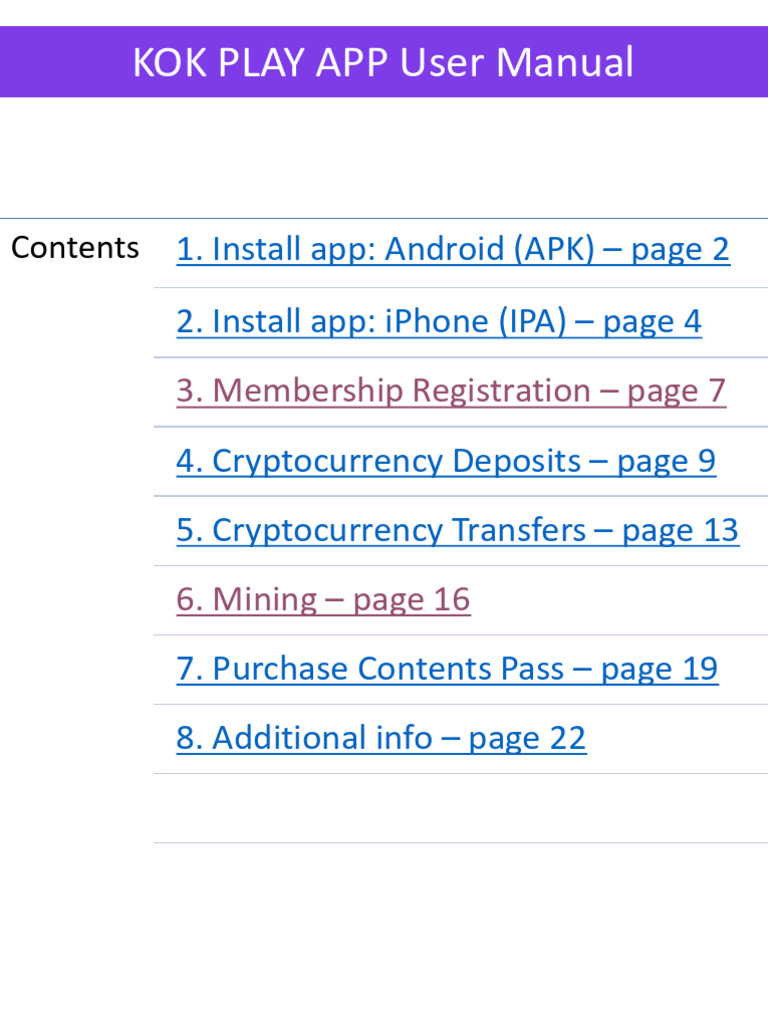Click the KOK PLAY APP User Manual title
This screenshot has height=1024, width=768.
(383, 62)
